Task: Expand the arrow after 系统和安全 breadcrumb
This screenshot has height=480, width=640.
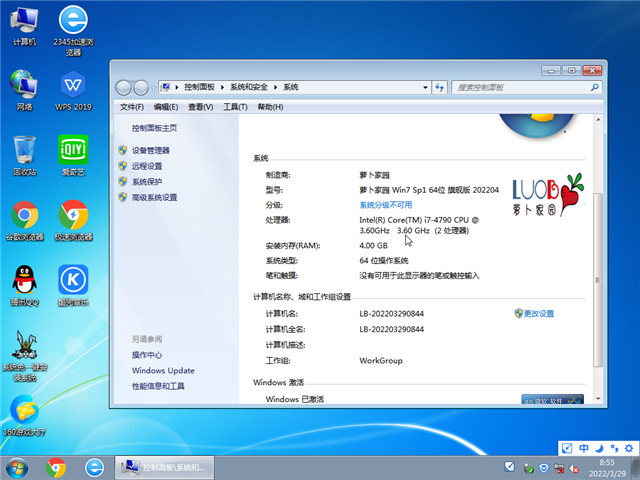Action: tap(276, 87)
